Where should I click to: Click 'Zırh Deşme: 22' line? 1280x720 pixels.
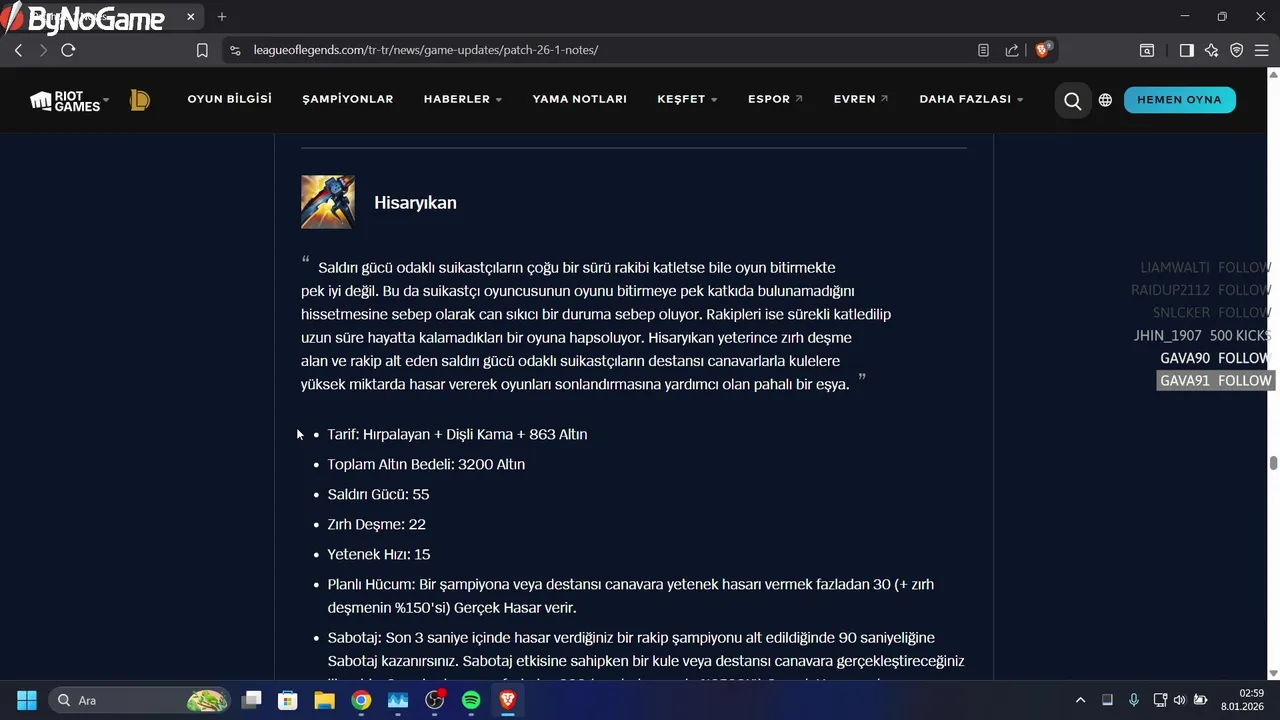pos(376,524)
